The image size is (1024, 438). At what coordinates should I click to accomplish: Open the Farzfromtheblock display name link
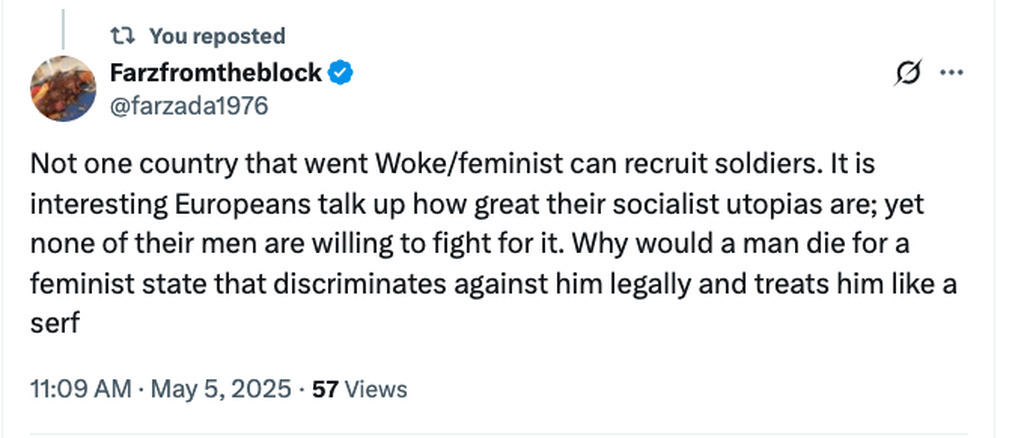point(215,73)
